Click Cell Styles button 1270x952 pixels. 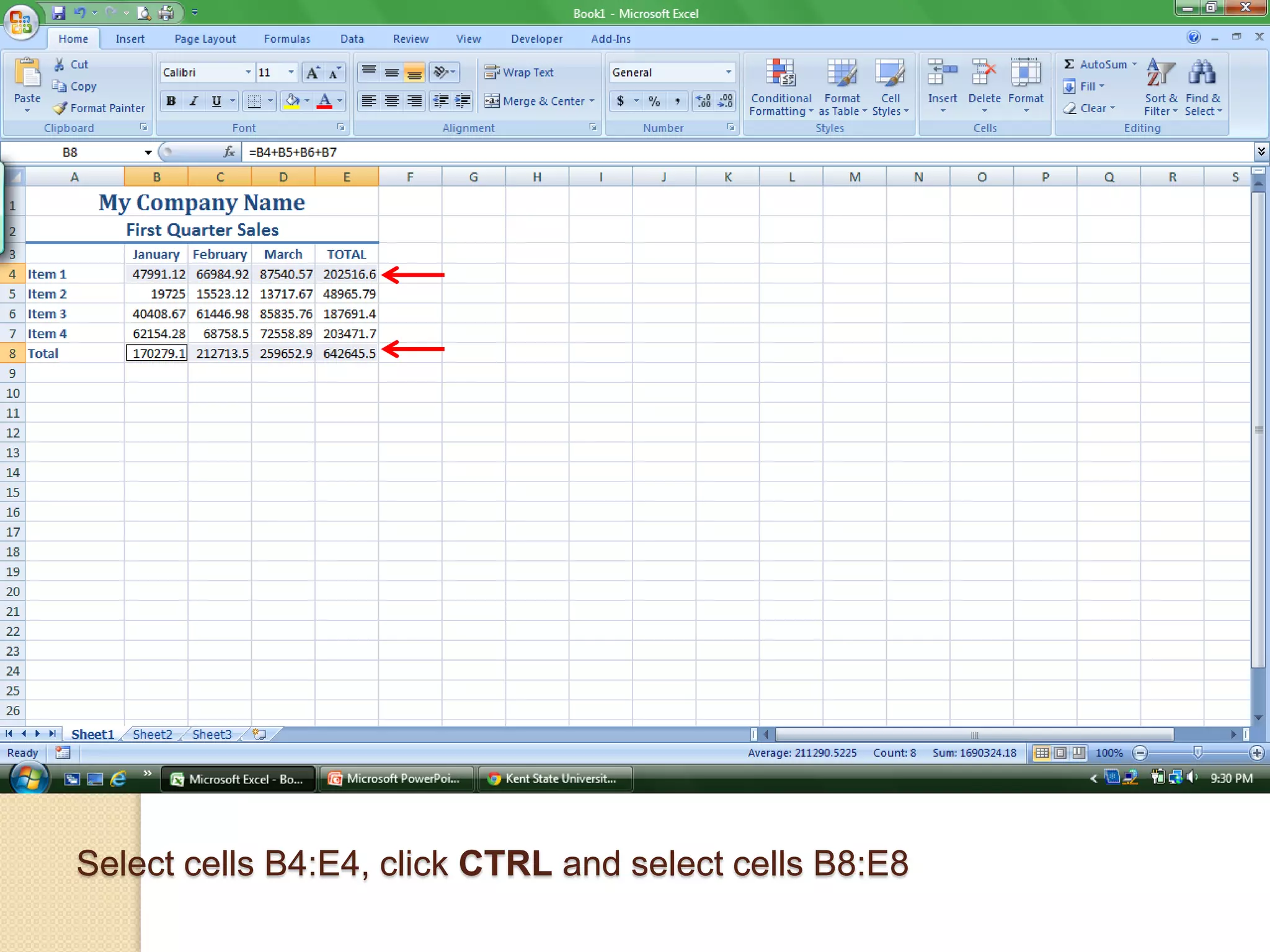pyautogui.click(x=890, y=87)
